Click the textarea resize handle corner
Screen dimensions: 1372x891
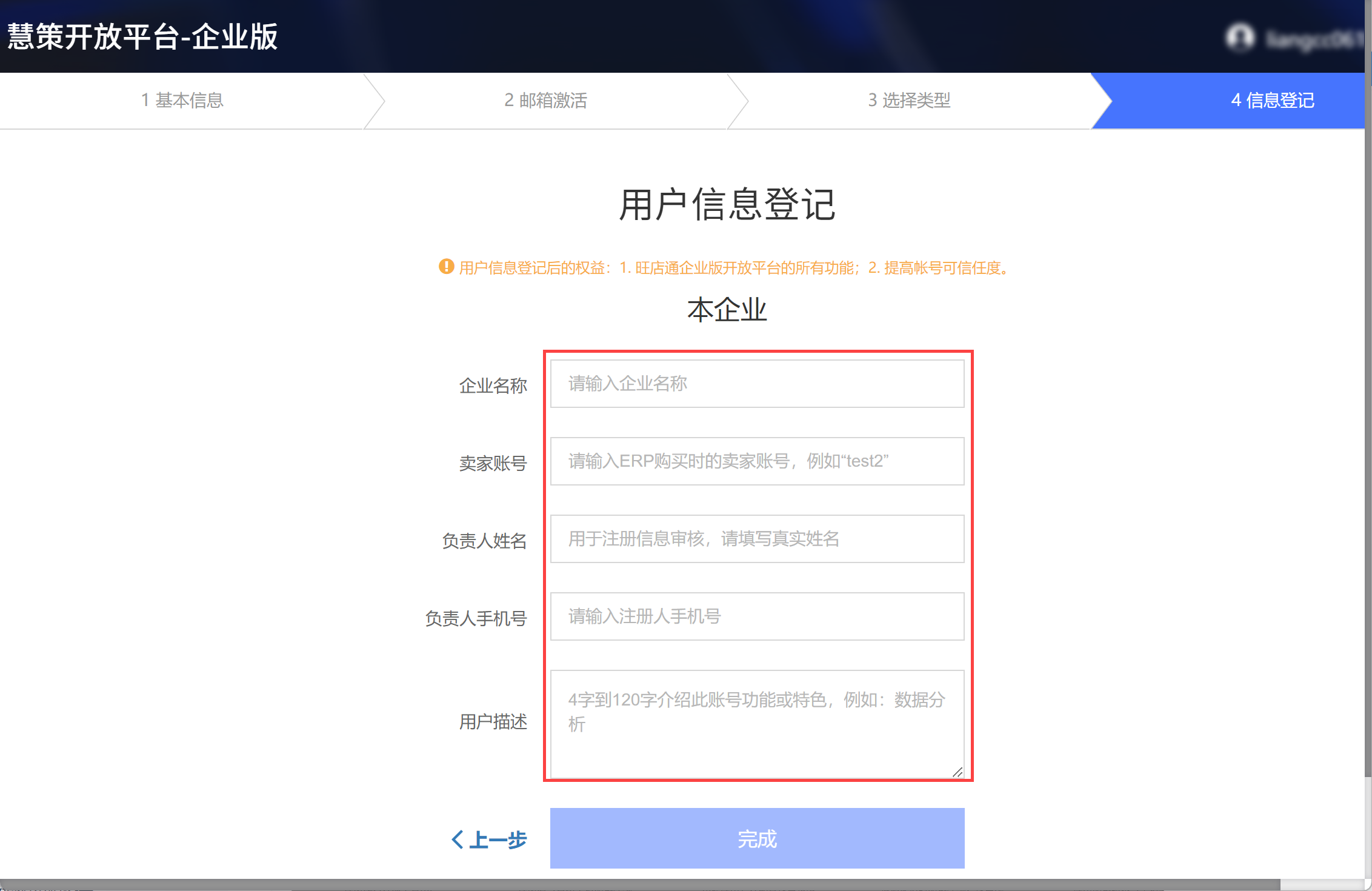957,772
